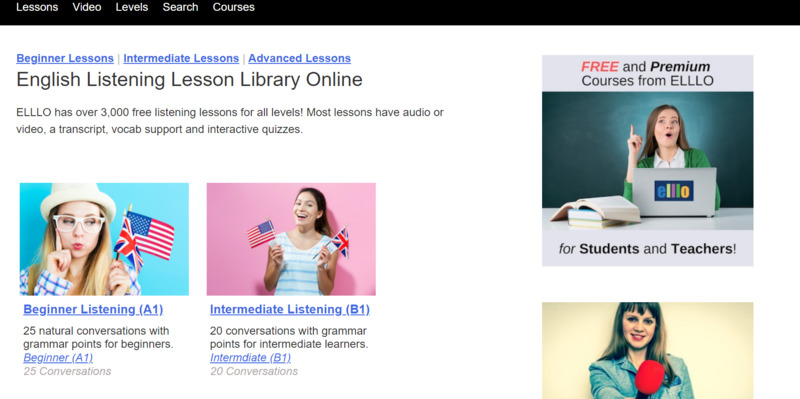800x399 pixels.
Task: Open the Beginner Listening (A1) heading link
Action: (x=93, y=309)
